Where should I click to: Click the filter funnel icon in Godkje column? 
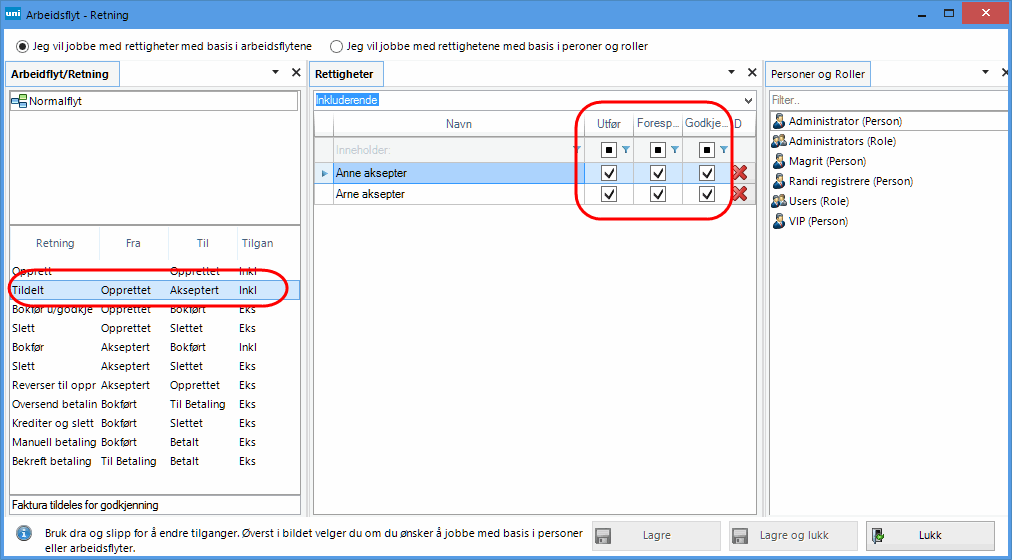[x=724, y=150]
